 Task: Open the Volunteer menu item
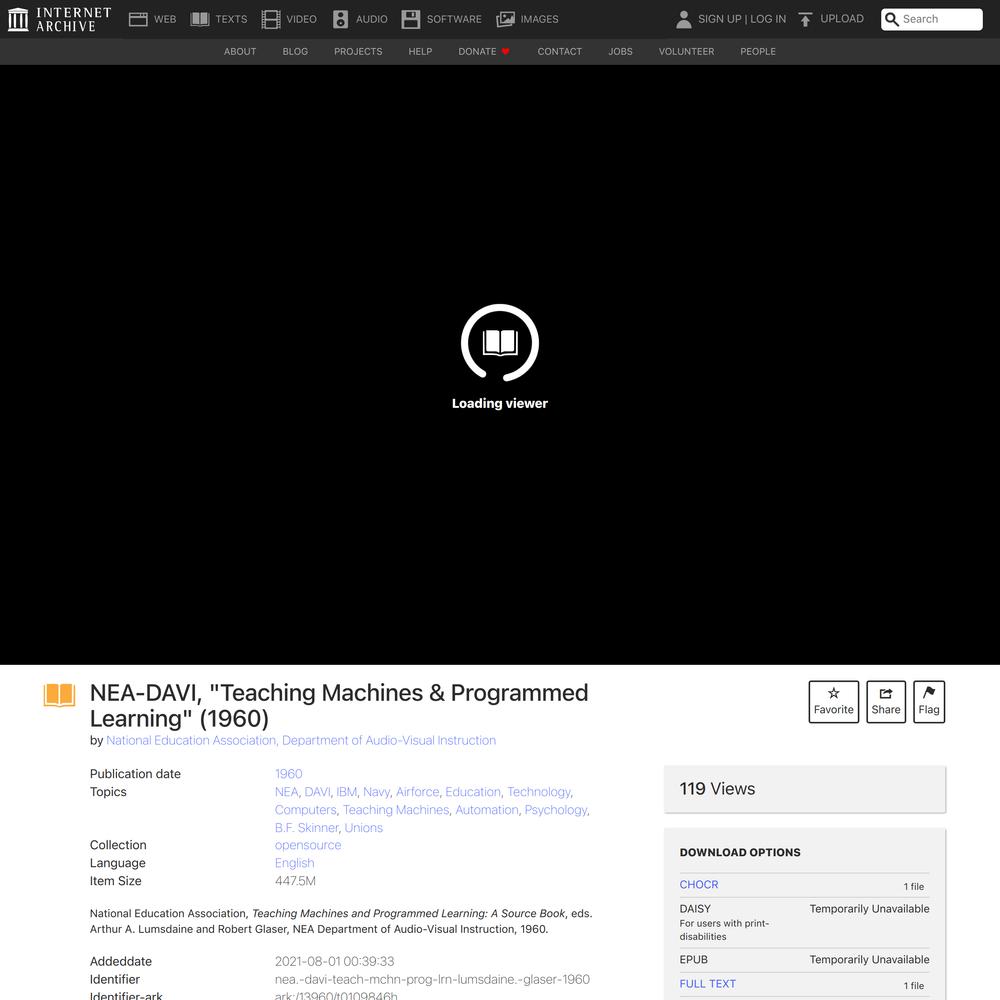click(x=686, y=51)
